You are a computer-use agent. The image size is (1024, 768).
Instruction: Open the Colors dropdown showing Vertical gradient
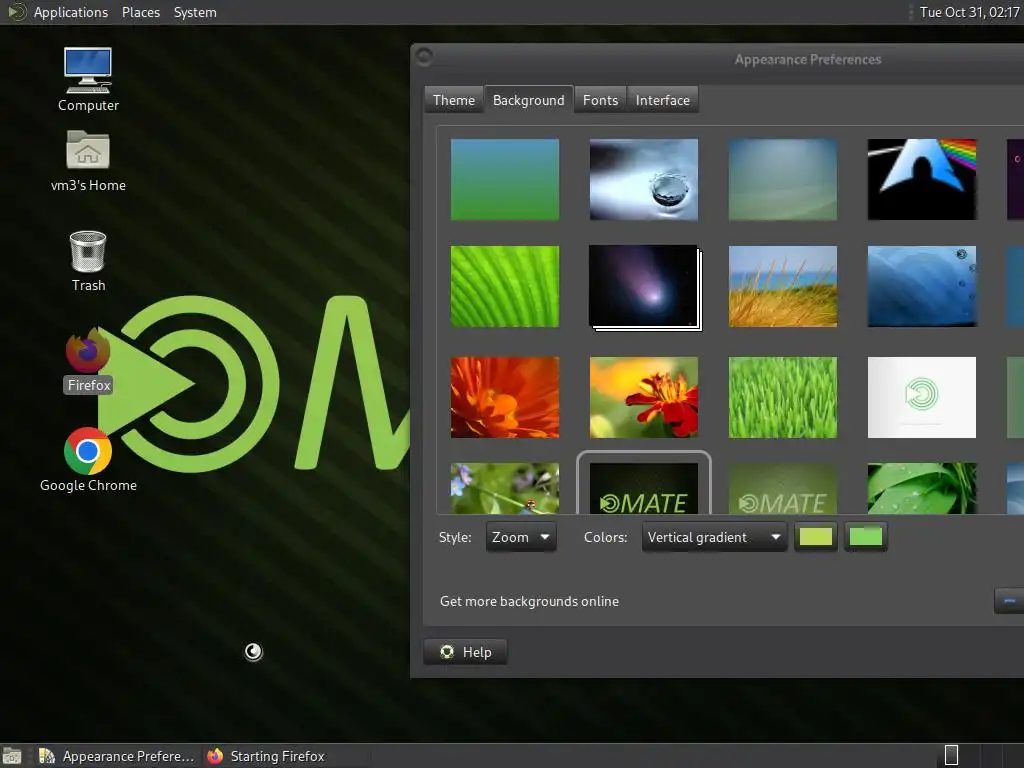[x=714, y=537]
